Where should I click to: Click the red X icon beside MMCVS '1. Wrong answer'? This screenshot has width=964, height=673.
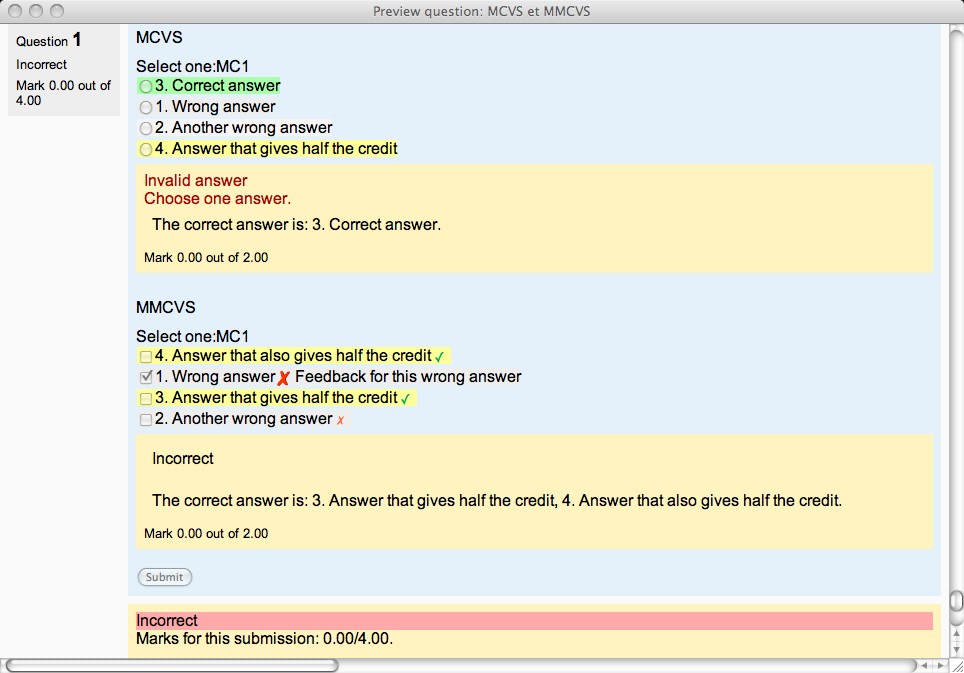(283, 378)
